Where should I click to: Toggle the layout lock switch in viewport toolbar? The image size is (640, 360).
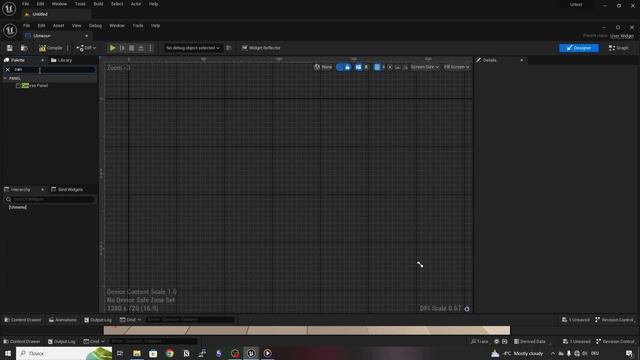point(343,67)
